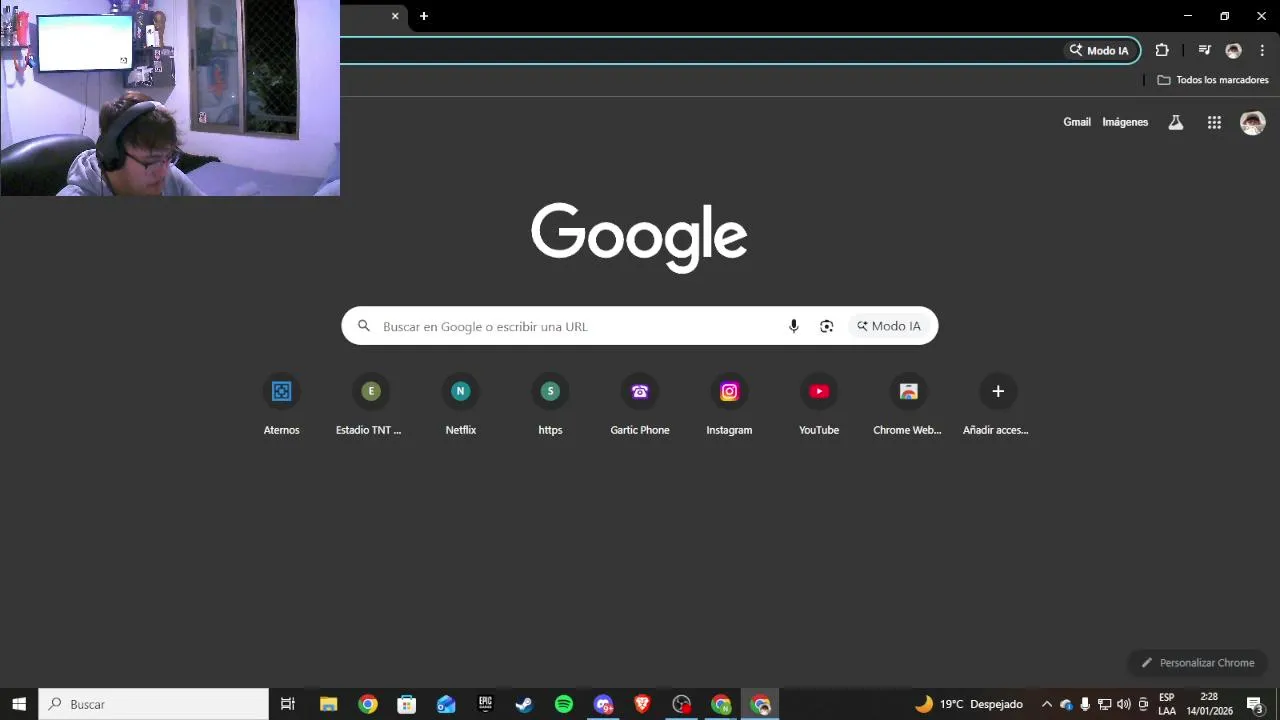Open Task View on the taskbar
Screen dimensions: 1280x720
288,704
